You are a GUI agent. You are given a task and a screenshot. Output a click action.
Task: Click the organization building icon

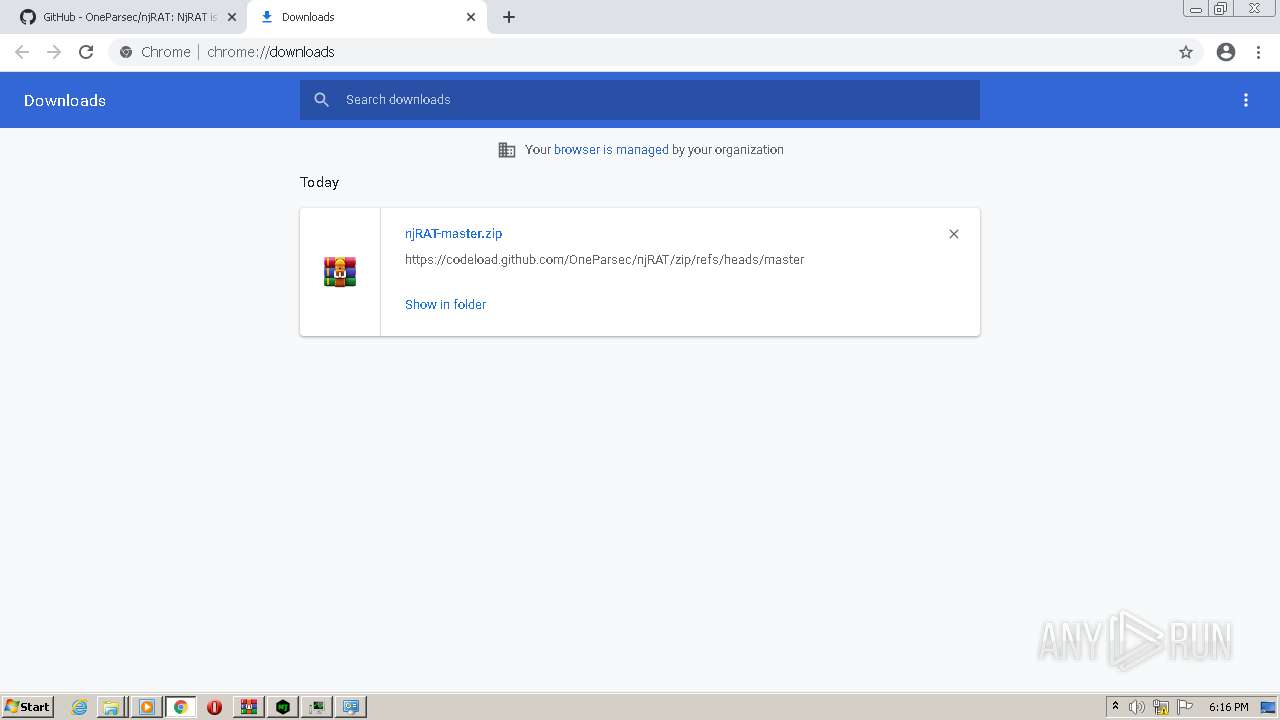click(507, 150)
